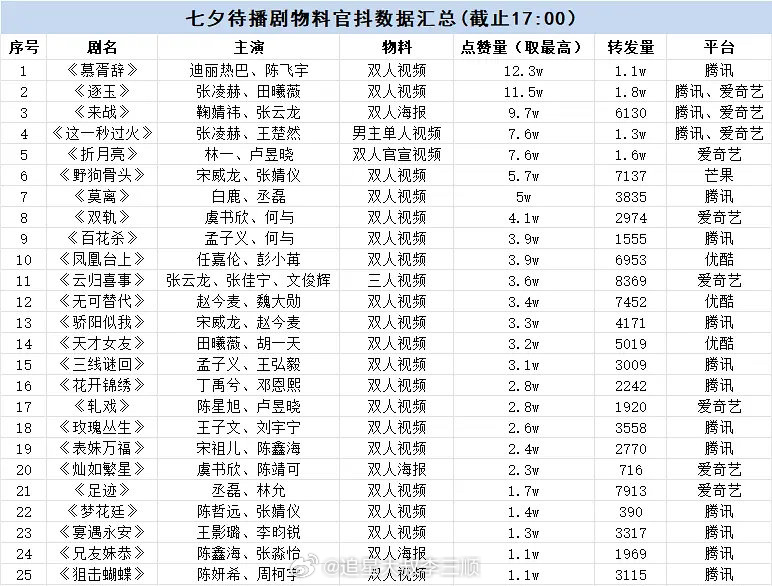Click the shares value 6130
The height and width of the screenshot is (586, 772).
pyautogui.click(x=631, y=113)
